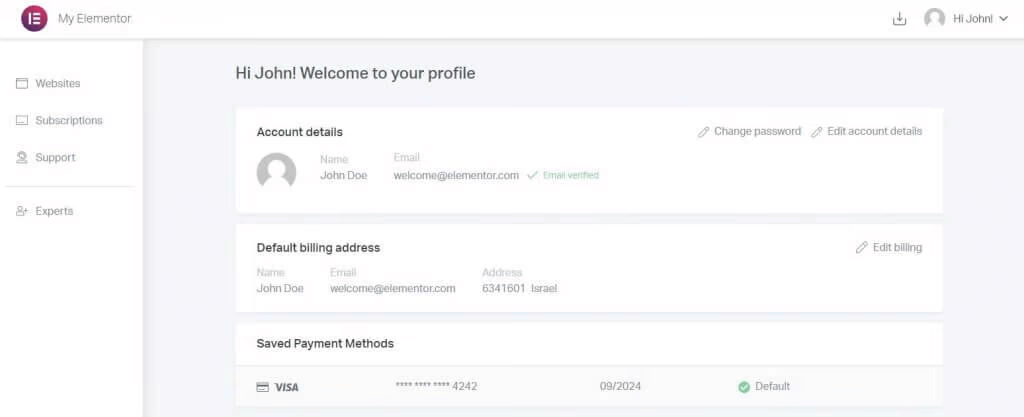
Task: Click the billing email welcome@elementor.com
Action: 392,288
